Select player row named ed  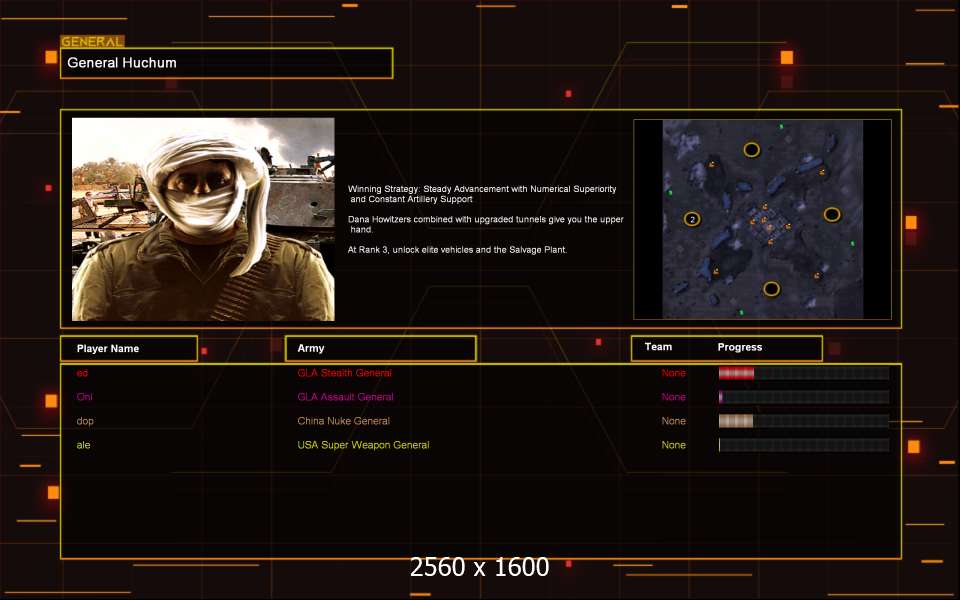(x=481, y=373)
